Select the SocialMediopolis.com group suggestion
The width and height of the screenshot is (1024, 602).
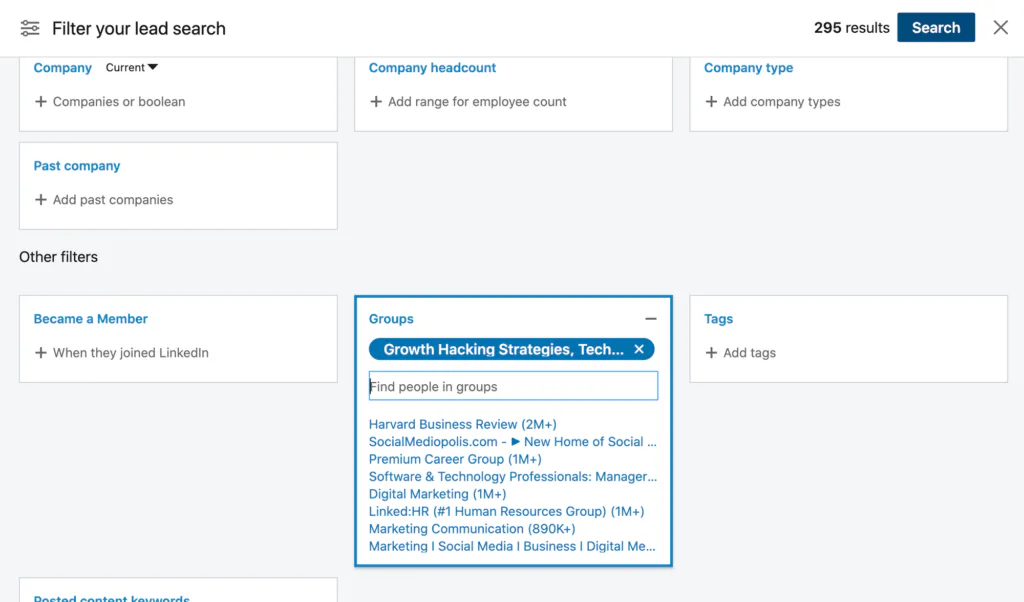[512, 441]
